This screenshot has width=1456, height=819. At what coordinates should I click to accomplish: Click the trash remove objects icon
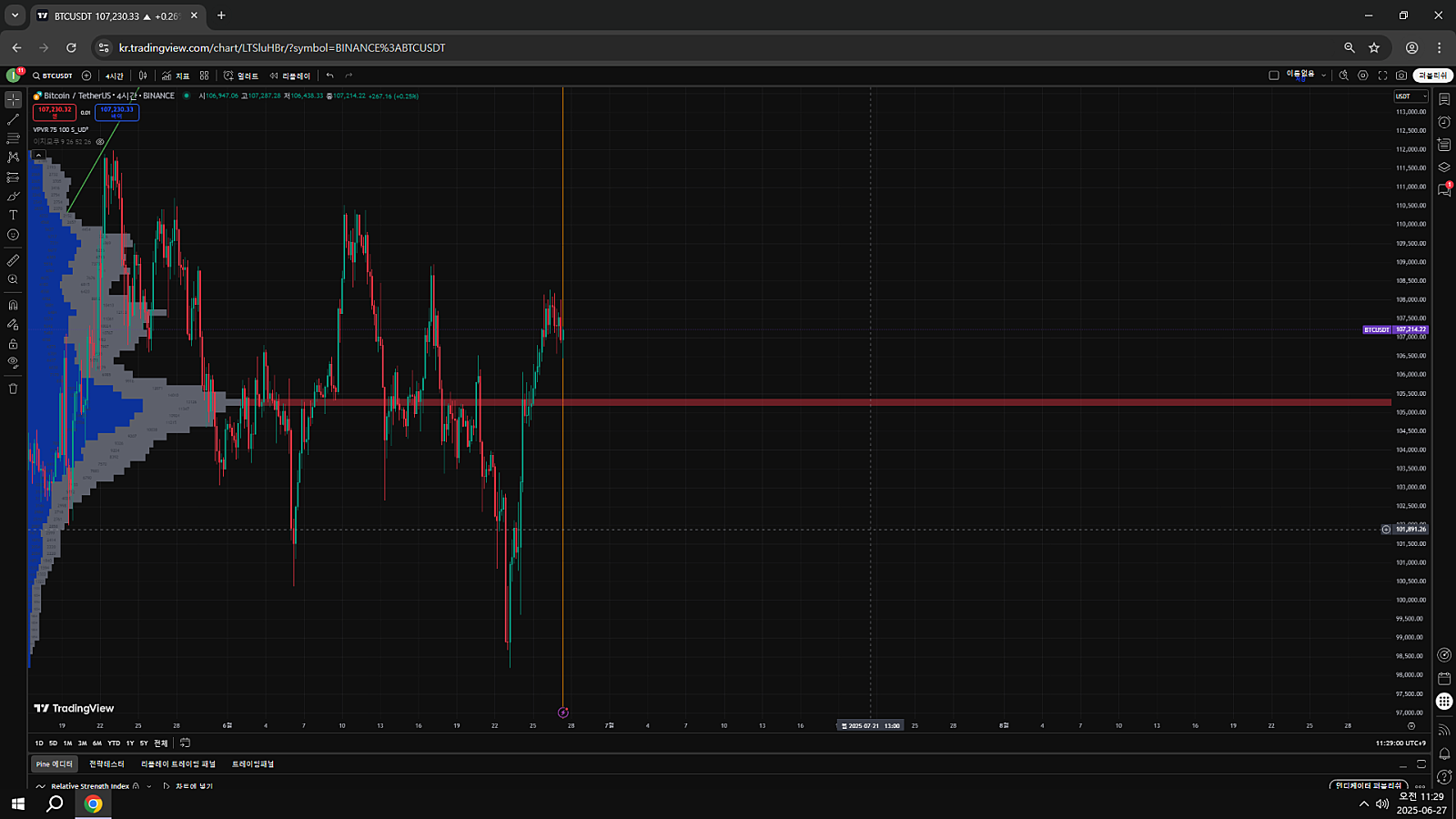[x=13, y=389]
